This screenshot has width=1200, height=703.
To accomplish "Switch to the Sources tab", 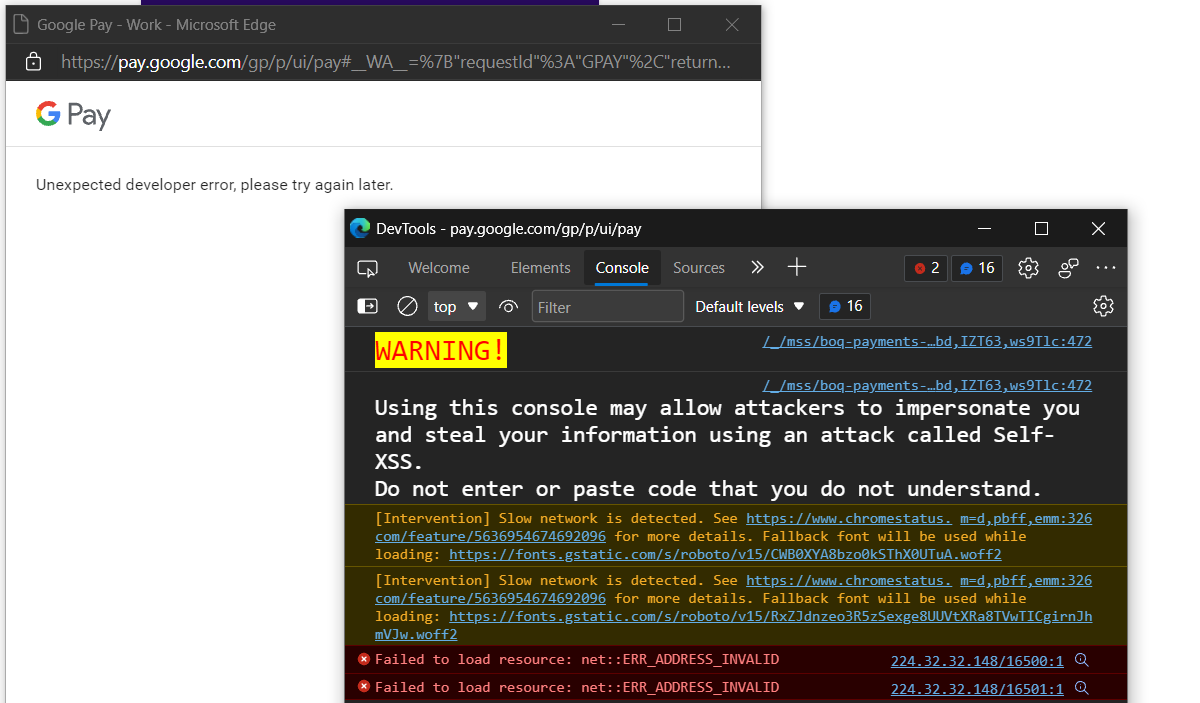I will tap(698, 267).
